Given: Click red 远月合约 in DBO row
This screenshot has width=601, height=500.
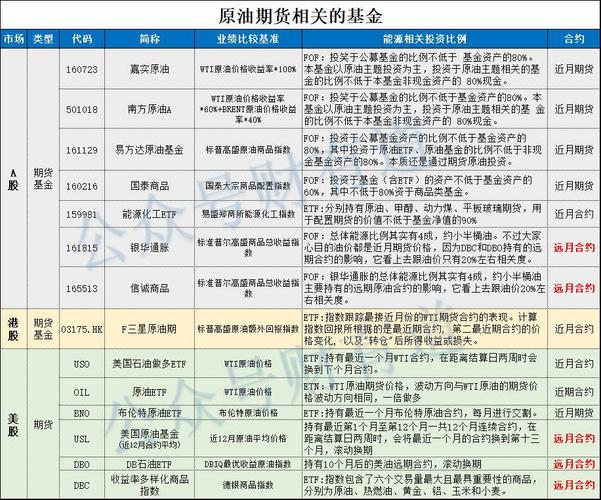Looking at the screenshot, I should (x=574, y=464).
